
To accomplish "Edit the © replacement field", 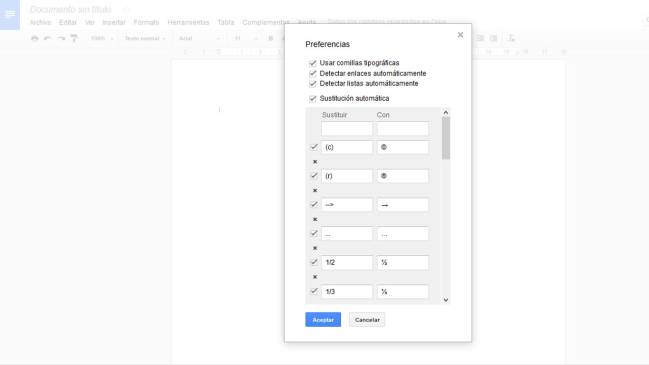I will (x=403, y=147).
